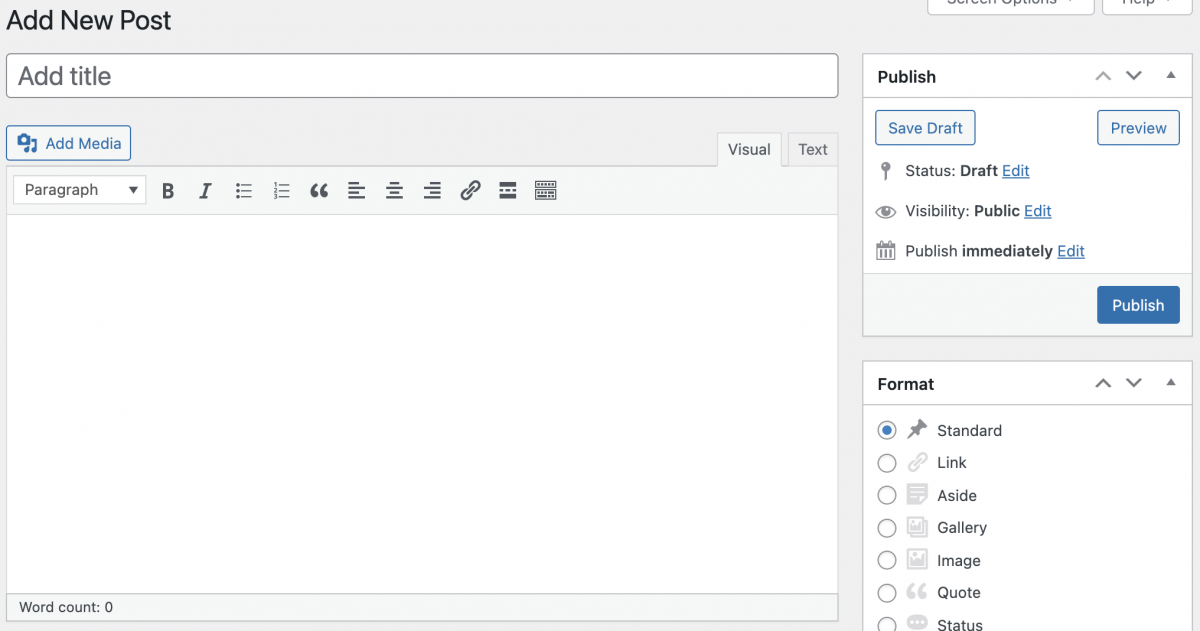Click the Word count: 0 status text

coord(66,607)
